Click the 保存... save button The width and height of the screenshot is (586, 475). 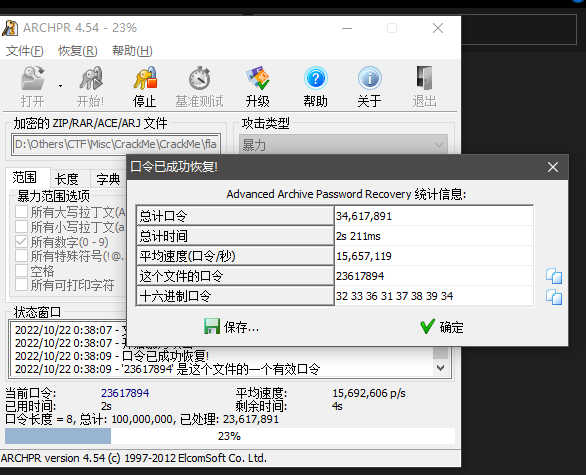tap(232, 327)
